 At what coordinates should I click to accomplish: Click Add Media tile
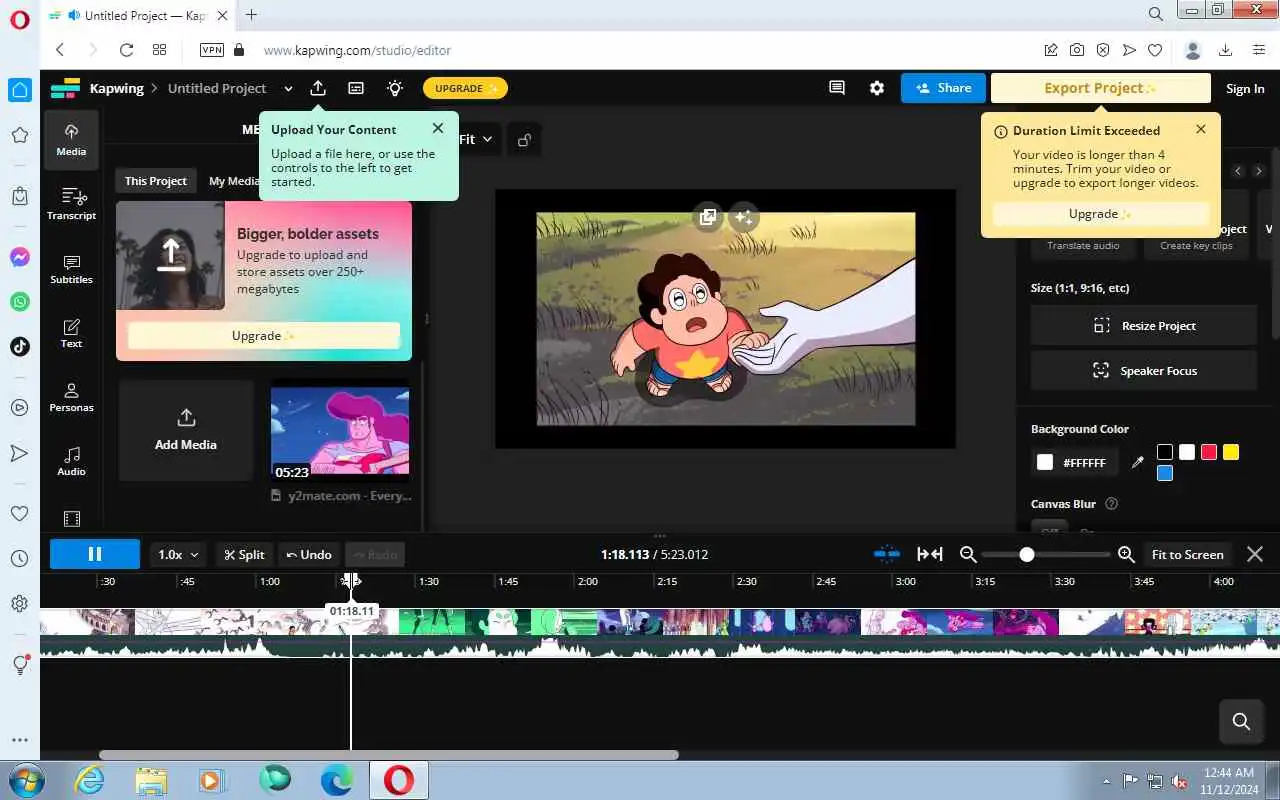[186, 431]
